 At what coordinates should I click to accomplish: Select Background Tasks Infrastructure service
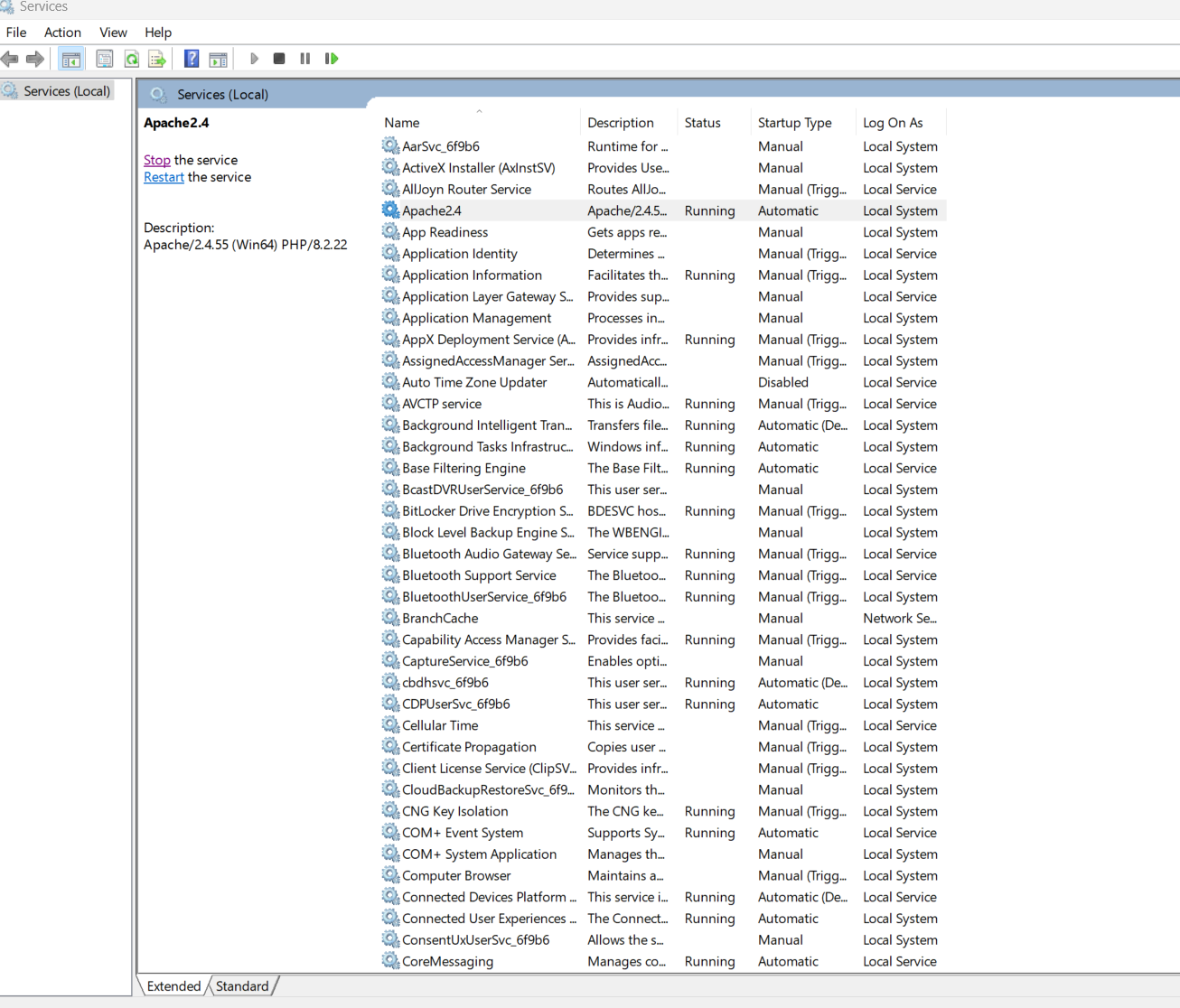point(662,447)
